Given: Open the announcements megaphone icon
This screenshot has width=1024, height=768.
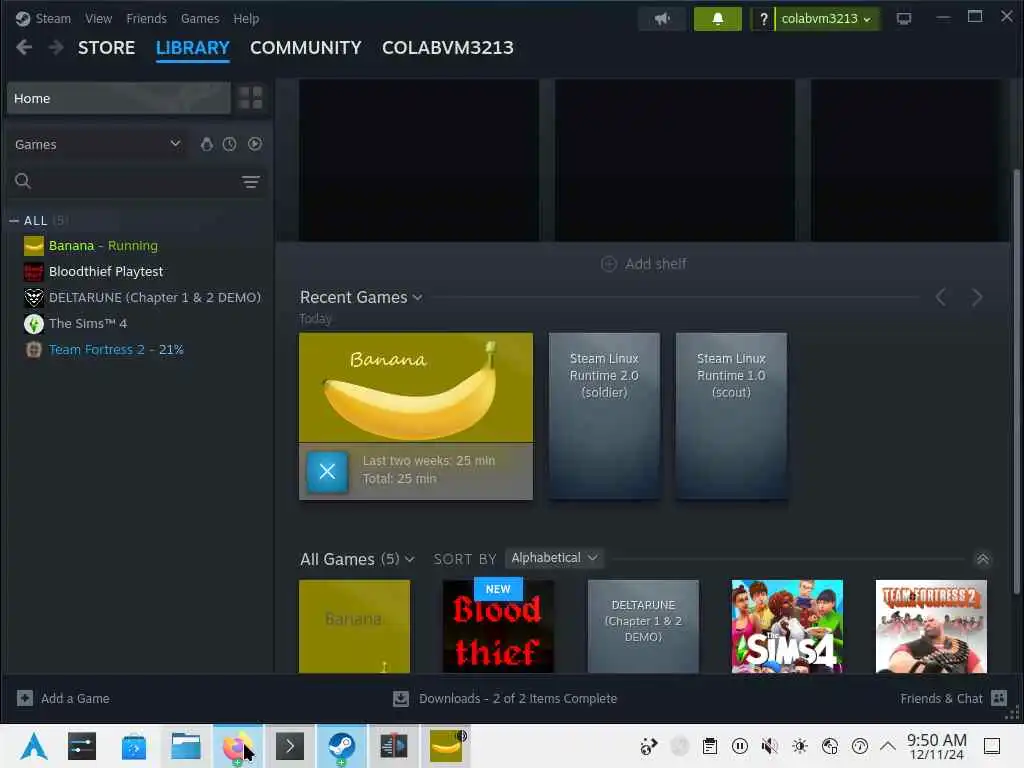Looking at the screenshot, I should click(662, 19).
